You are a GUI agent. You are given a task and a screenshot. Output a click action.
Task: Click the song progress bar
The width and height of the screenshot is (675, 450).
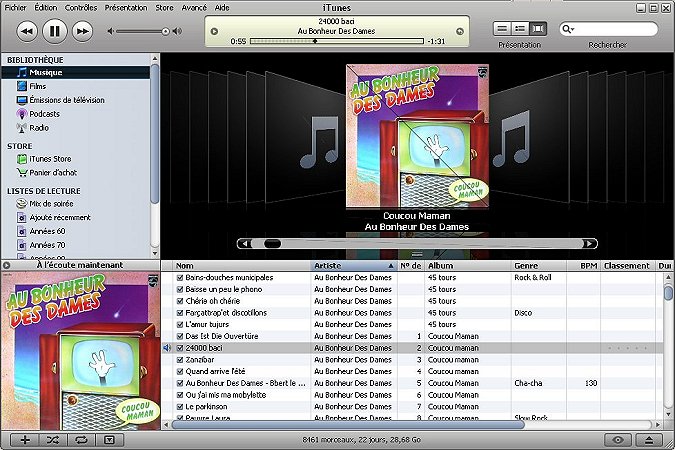point(337,41)
